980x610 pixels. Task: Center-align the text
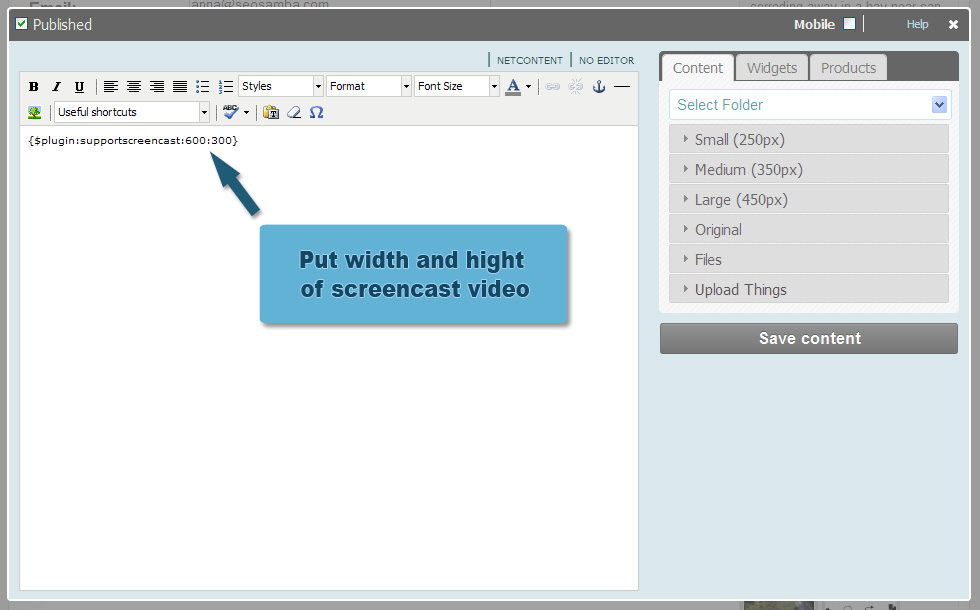point(134,87)
